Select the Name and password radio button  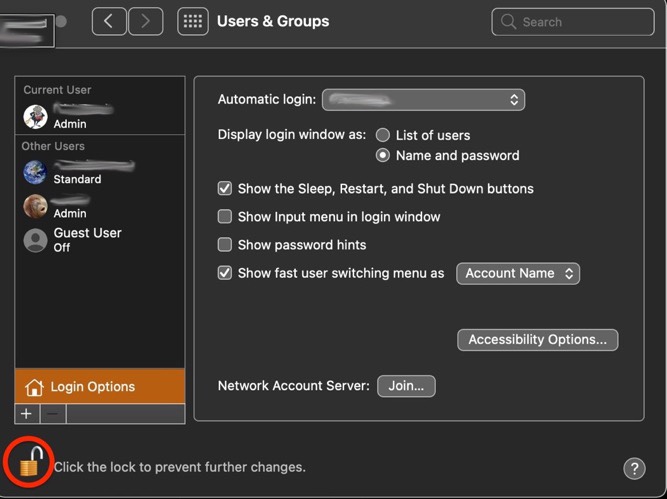click(383, 155)
